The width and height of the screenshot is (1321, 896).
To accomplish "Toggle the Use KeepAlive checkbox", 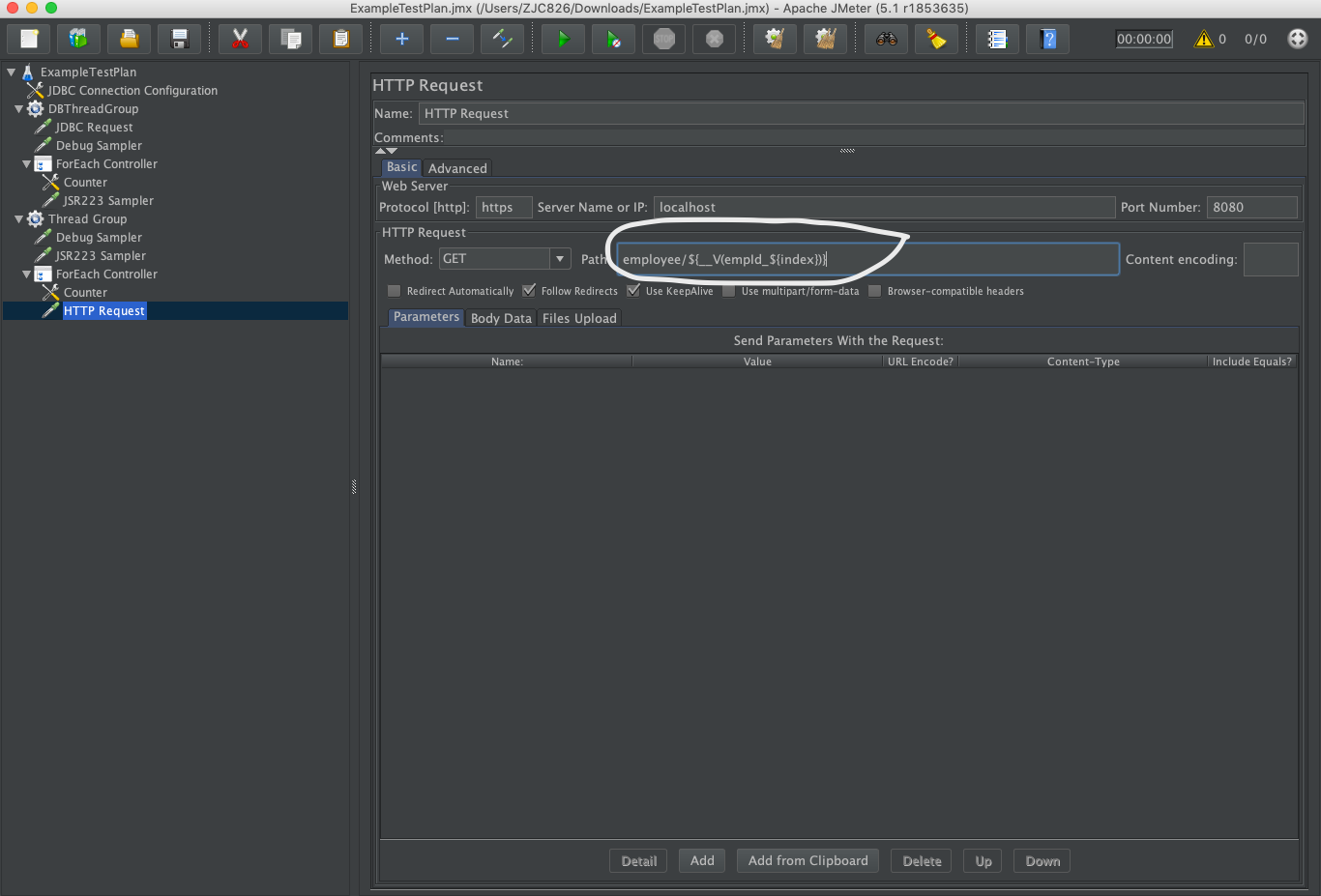I will 633,291.
